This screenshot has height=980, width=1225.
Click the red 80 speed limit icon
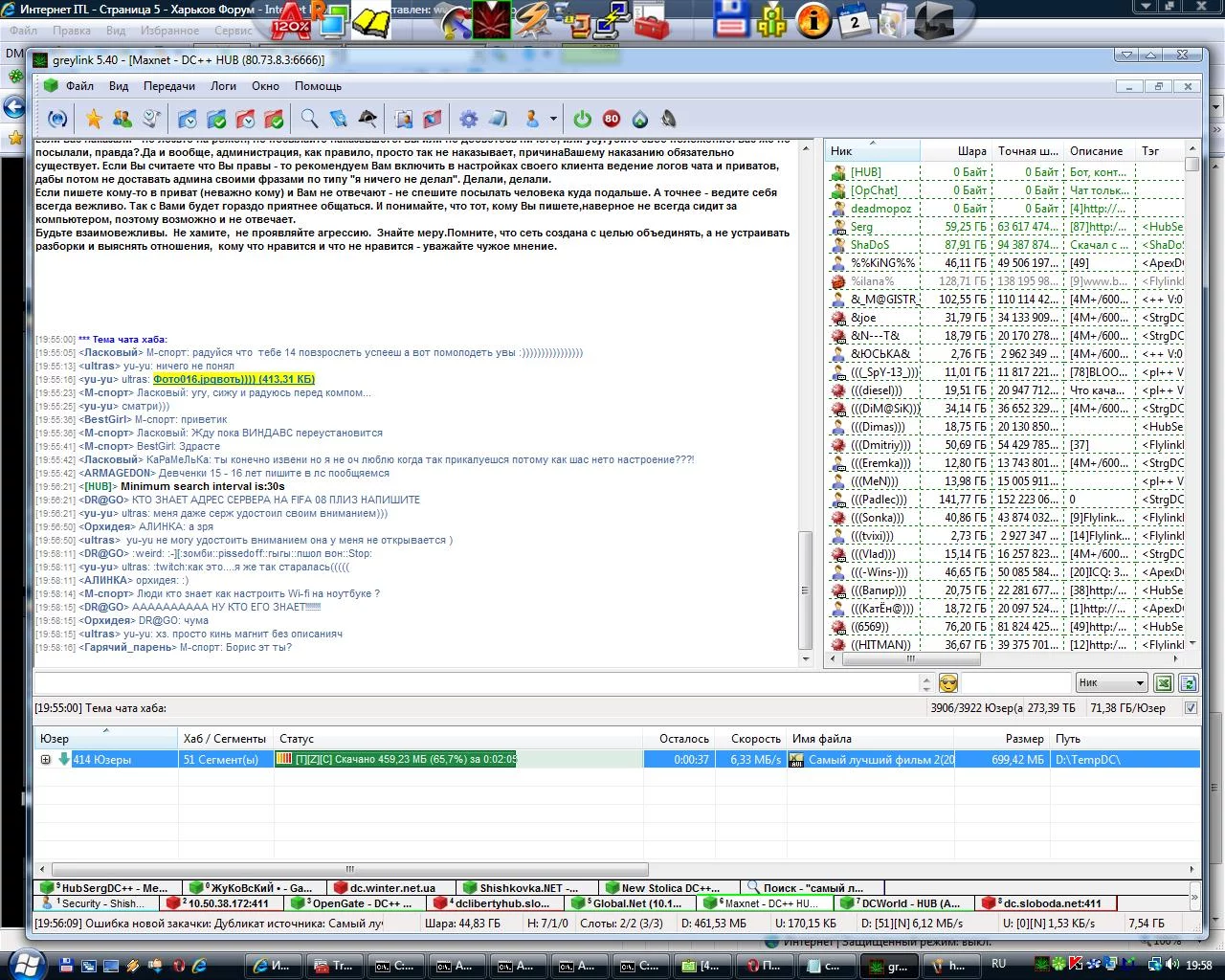[612, 119]
